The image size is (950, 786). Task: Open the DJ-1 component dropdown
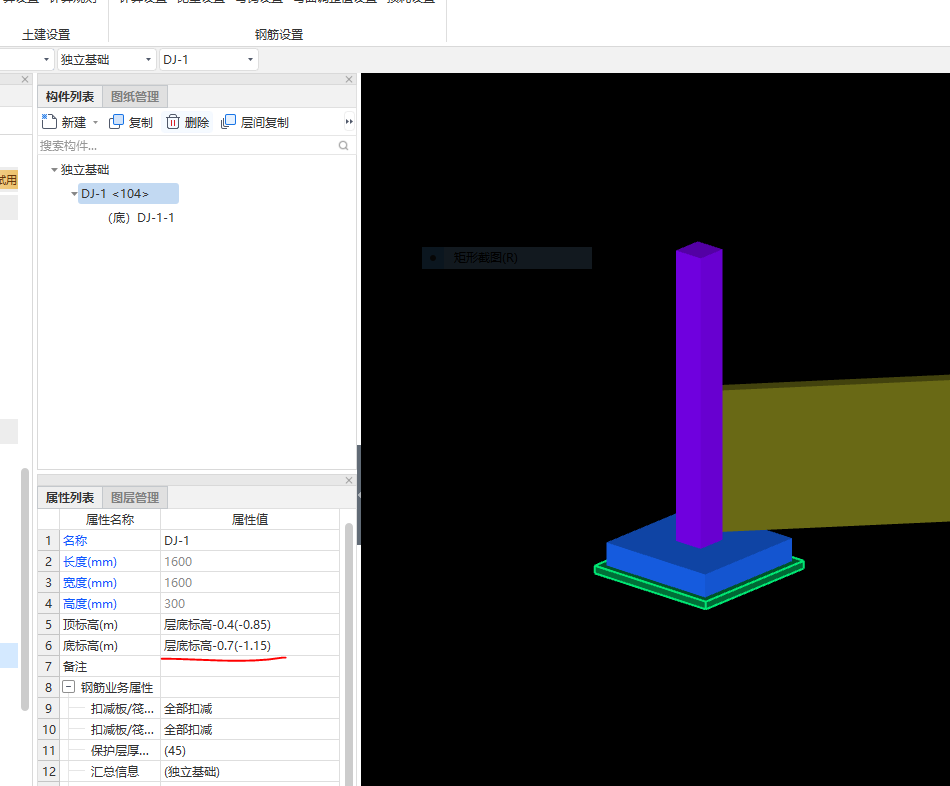250,59
